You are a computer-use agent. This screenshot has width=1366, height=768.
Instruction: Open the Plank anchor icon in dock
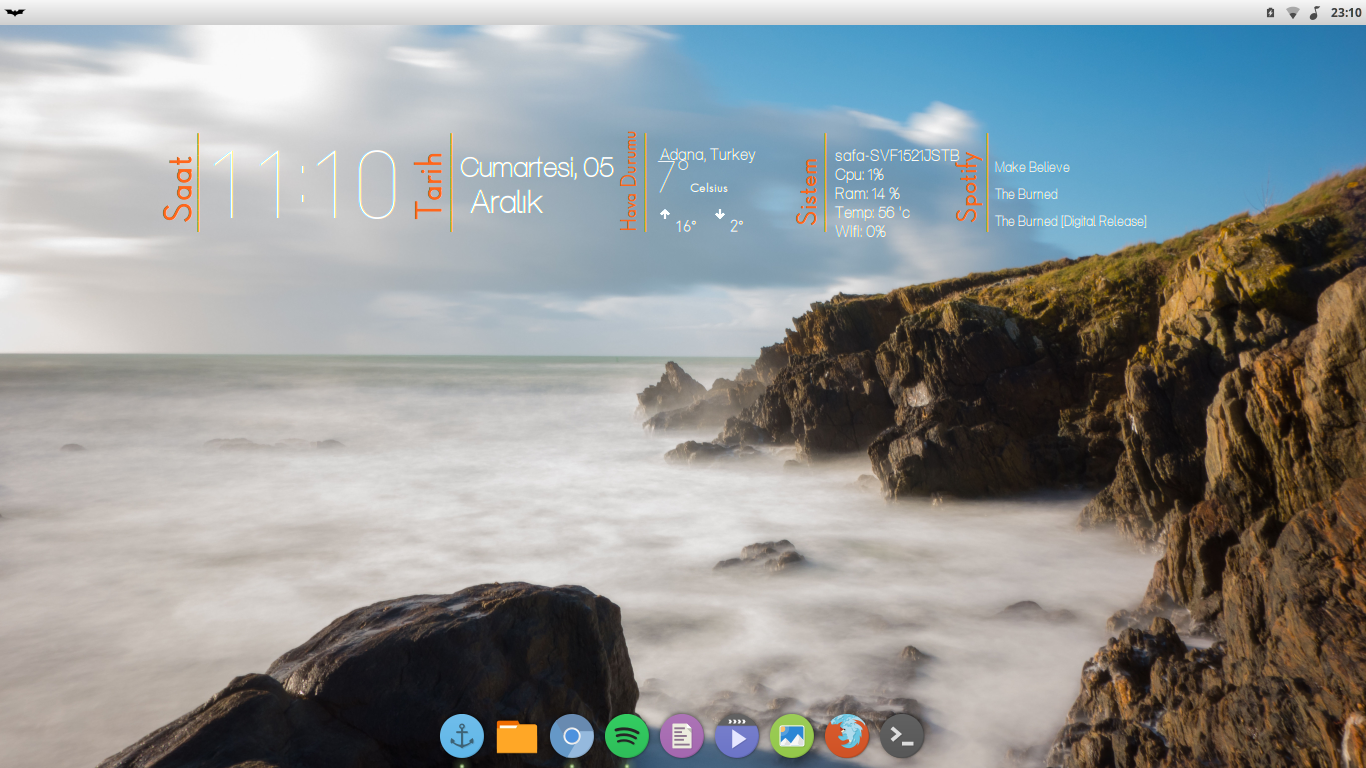[x=462, y=737]
